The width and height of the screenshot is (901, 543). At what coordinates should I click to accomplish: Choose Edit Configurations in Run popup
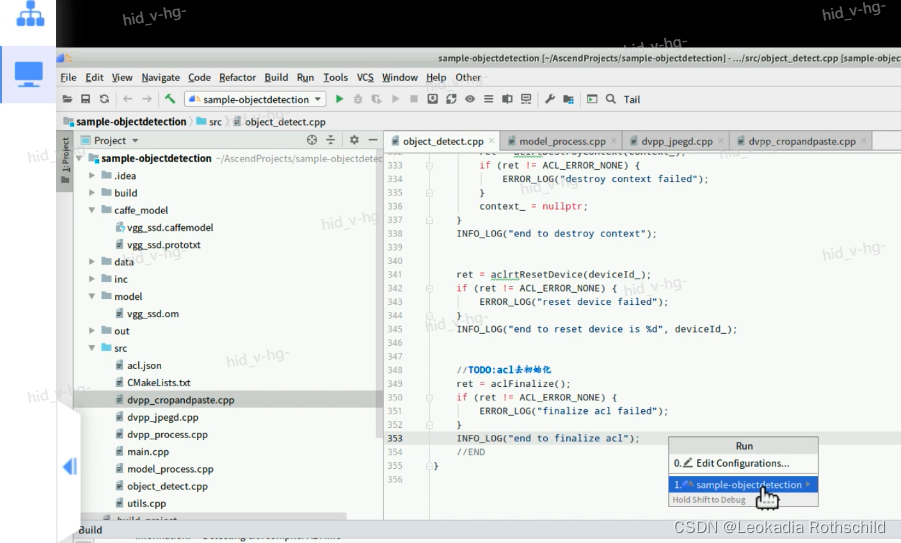coord(743,463)
